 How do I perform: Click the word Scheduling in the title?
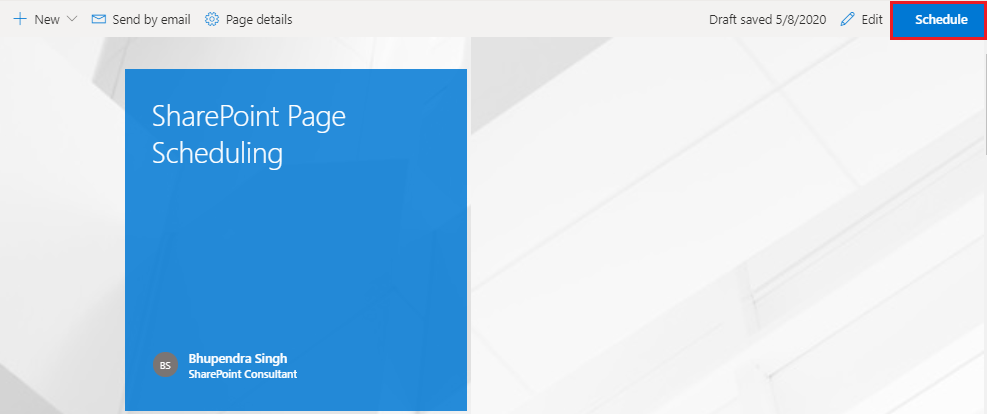217,153
